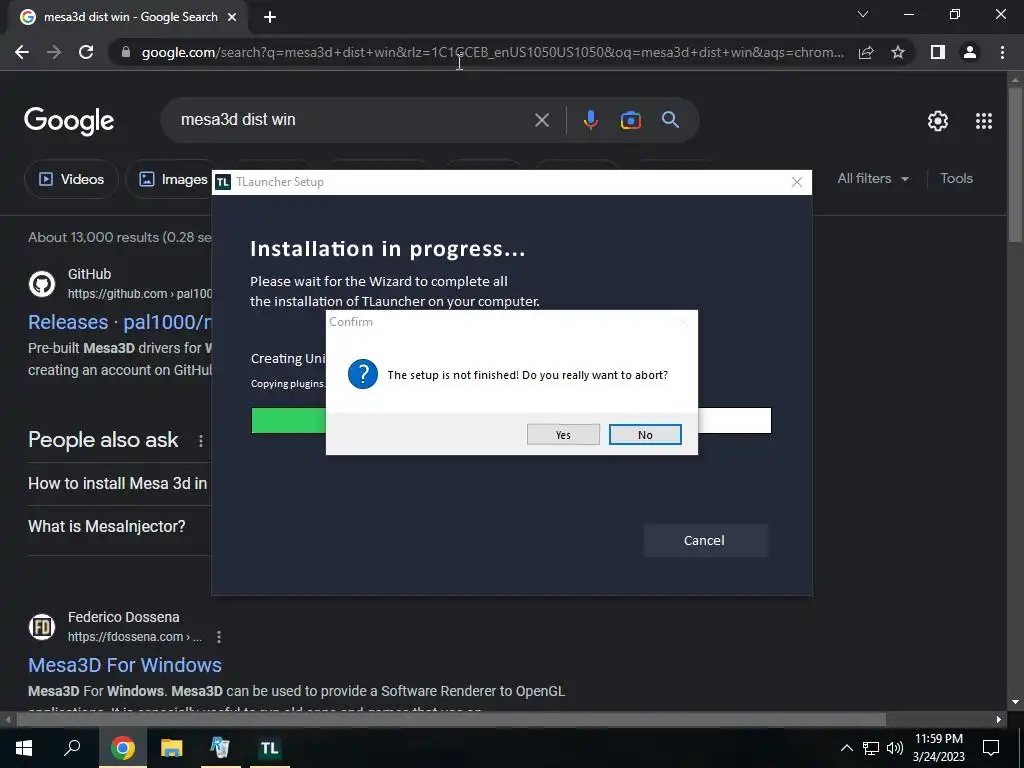Screen dimensions: 1024x768
Task: Open File Explorer from the taskbar
Action: 172,748
